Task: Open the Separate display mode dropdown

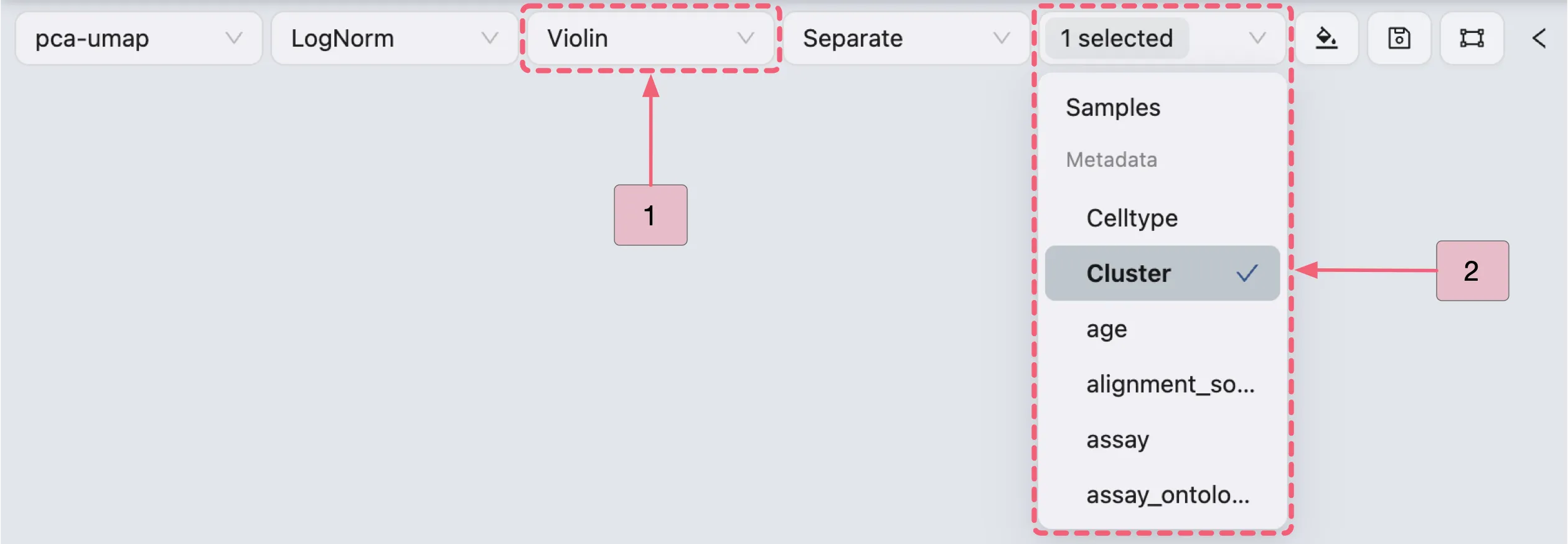Action: tap(906, 38)
